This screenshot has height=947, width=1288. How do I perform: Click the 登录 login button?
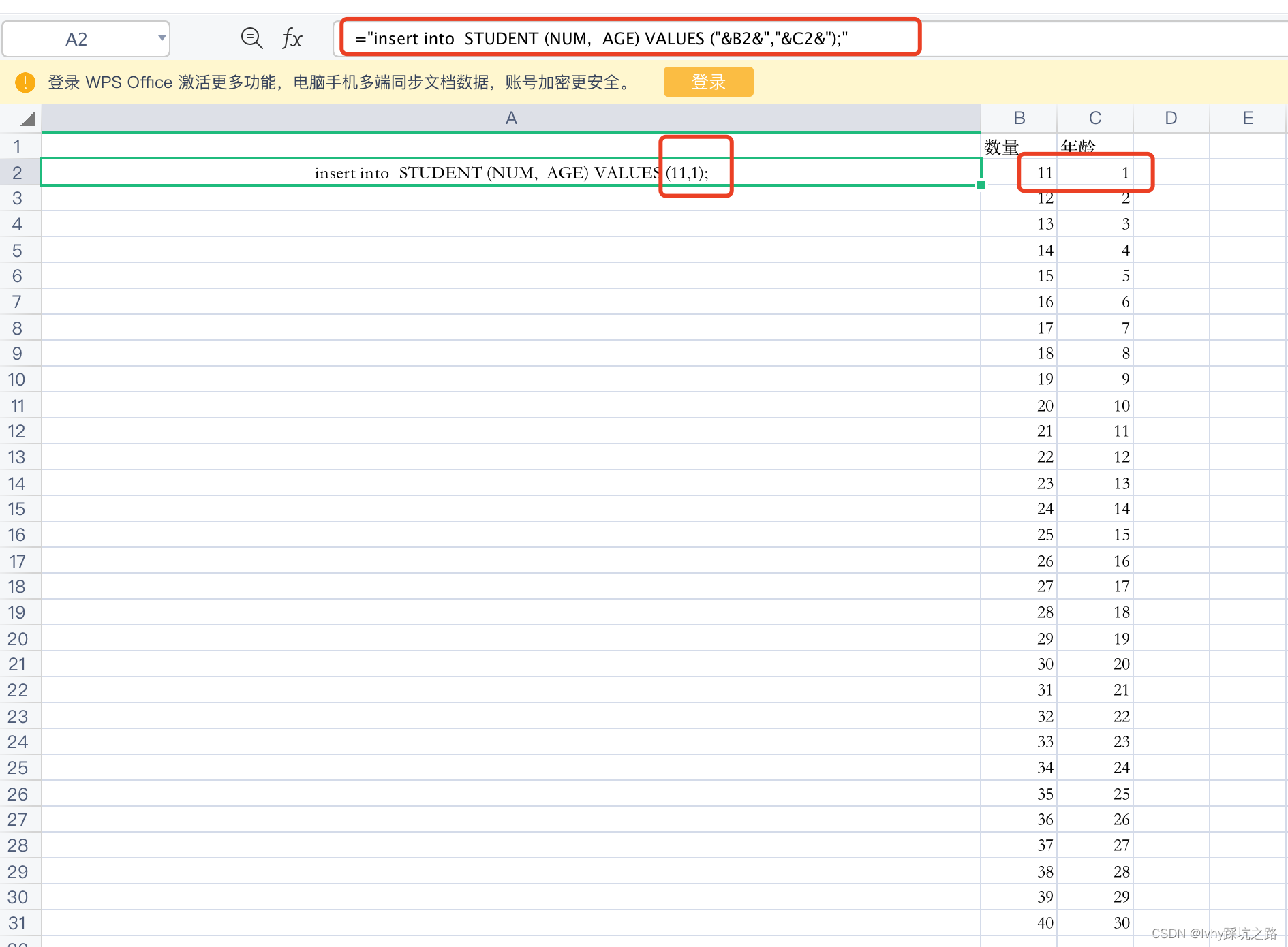pyautogui.click(x=708, y=82)
